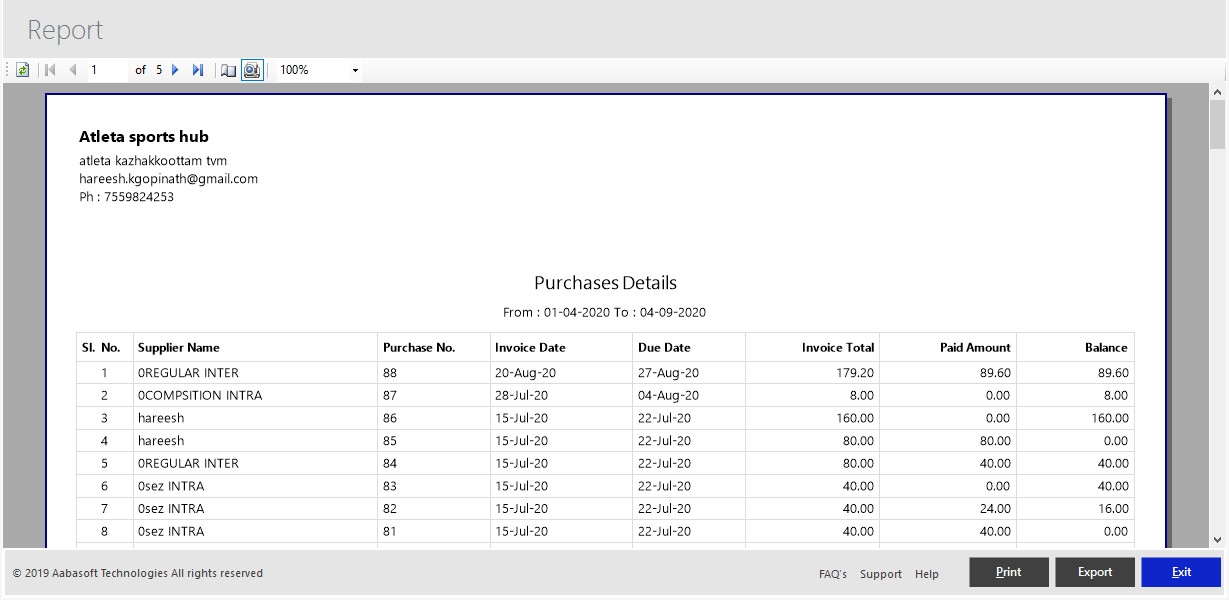1229x600 pixels.
Task: Click the 'Balance' column header
Action: click(x=1106, y=348)
